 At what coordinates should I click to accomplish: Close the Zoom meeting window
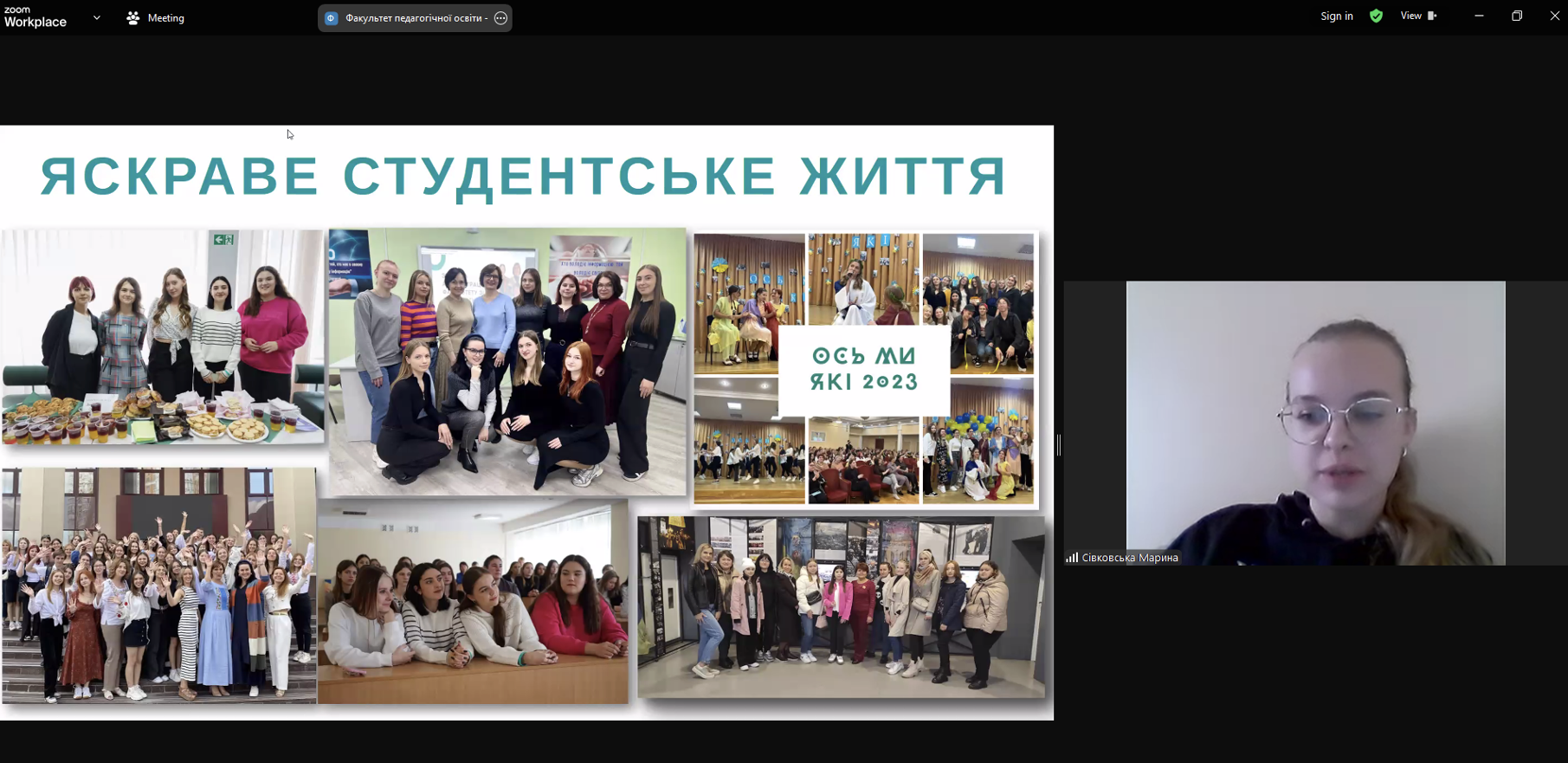[x=1554, y=16]
